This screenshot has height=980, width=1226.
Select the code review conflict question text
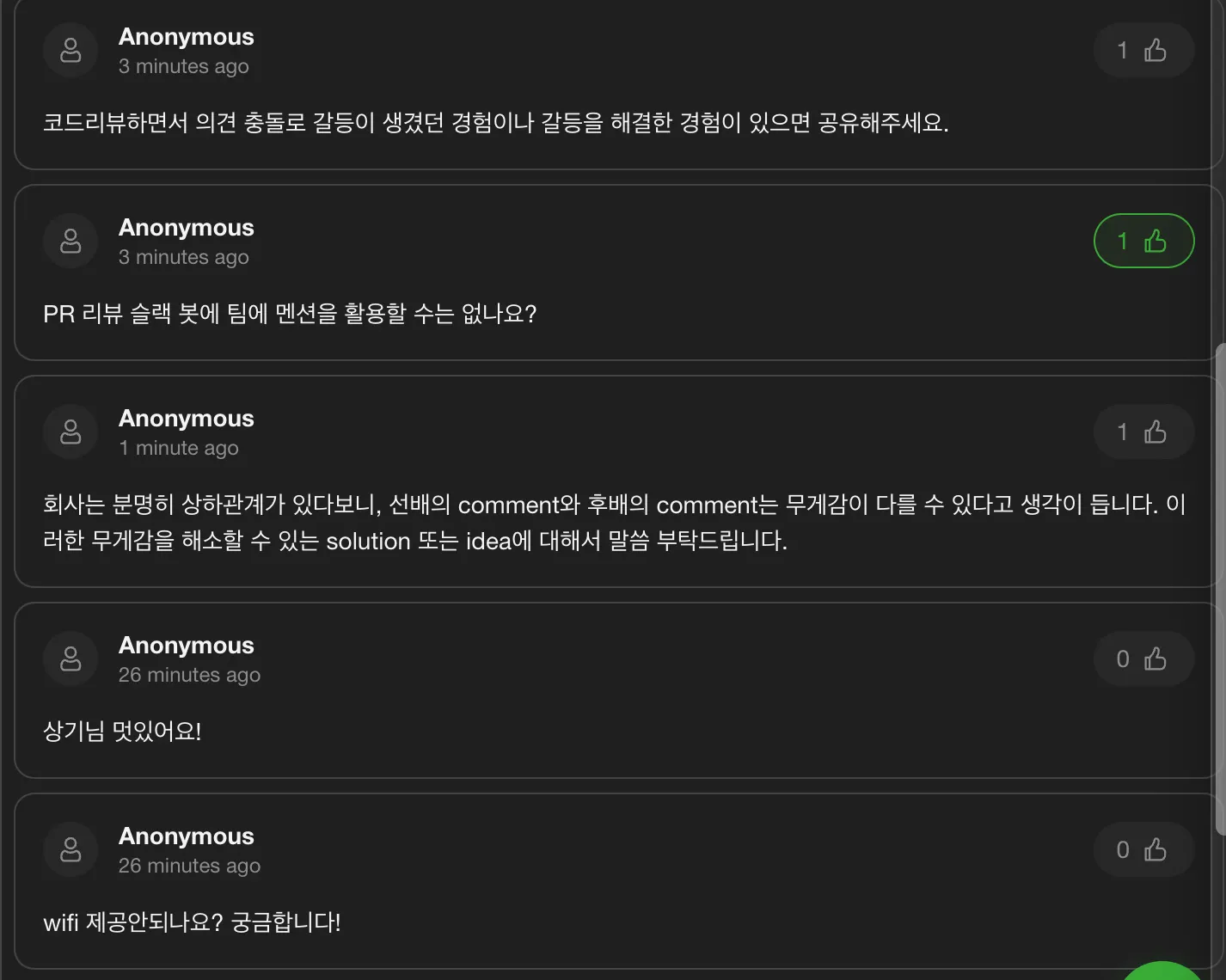click(496, 123)
